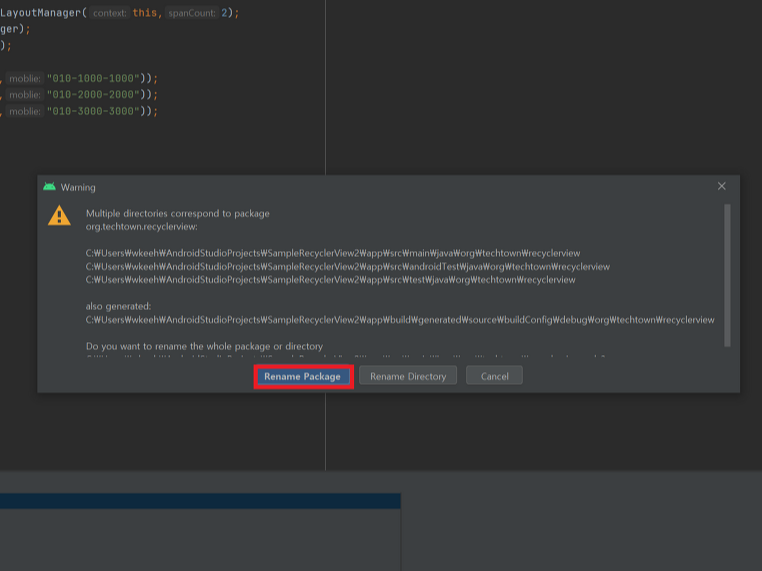The width and height of the screenshot is (762, 571).
Task: Click the "010-3000-3000" string in code
Action: (x=93, y=111)
